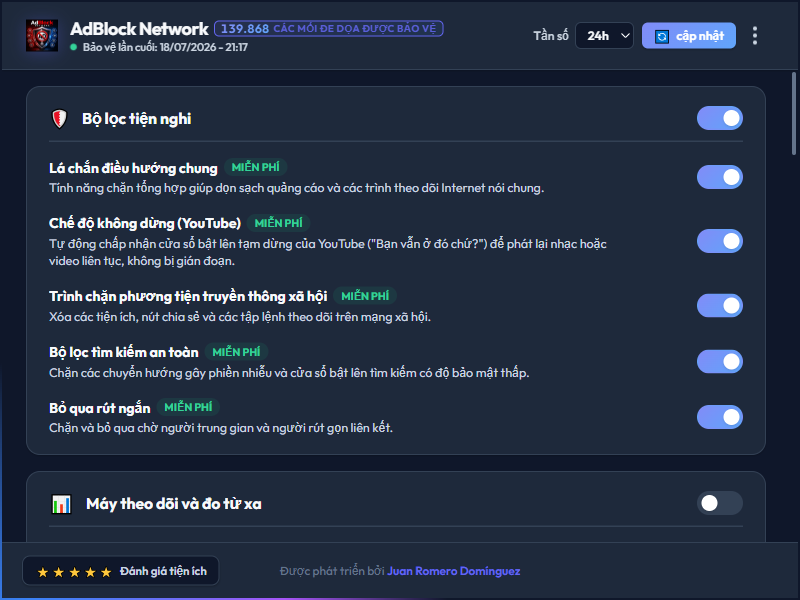Viewport: 800px width, 600px height.
Task: Click the cập nhật update button
Action: pos(689,36)
